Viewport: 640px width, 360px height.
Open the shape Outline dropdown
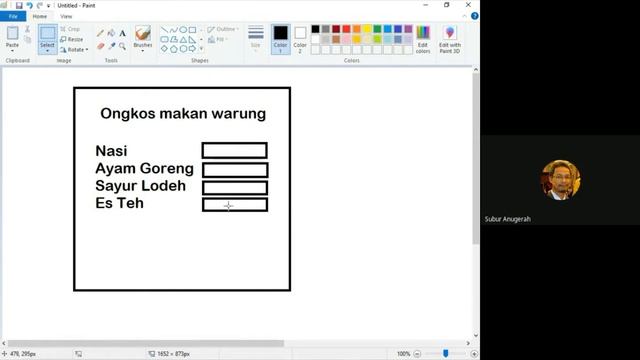click(x=222, y=29)
